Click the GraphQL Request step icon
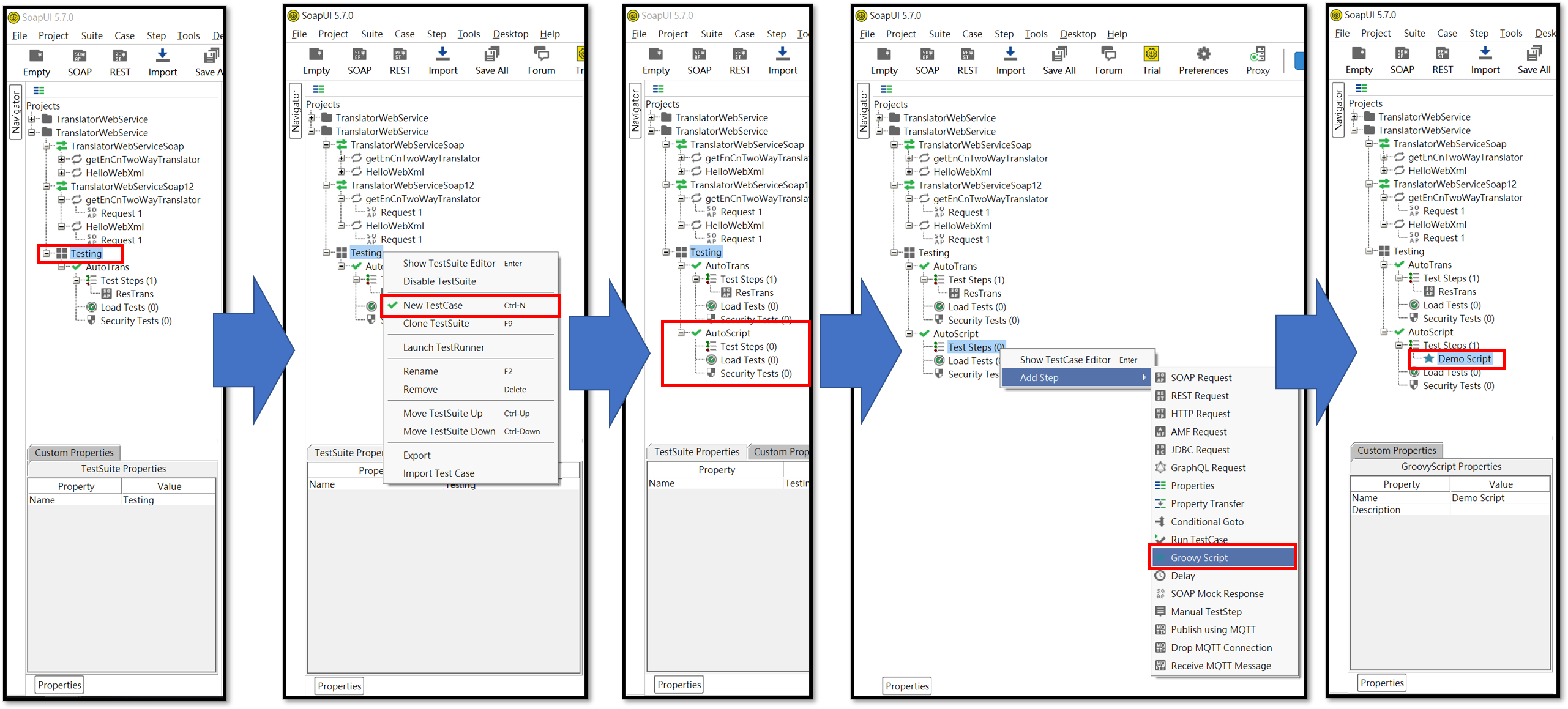The image size is (1568, 709). 1160,468
